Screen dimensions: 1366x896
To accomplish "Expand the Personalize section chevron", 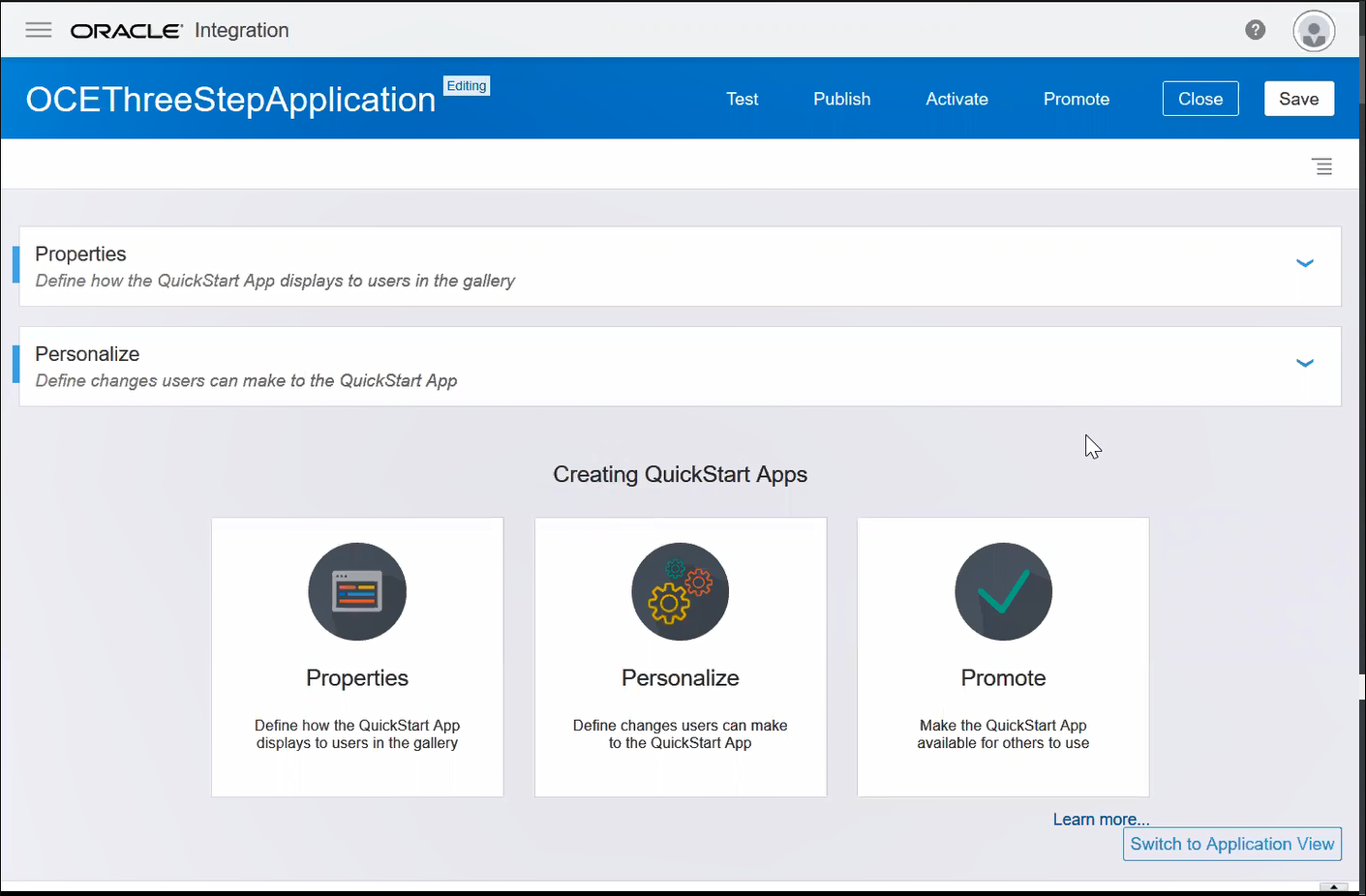I will [1305, 363].
